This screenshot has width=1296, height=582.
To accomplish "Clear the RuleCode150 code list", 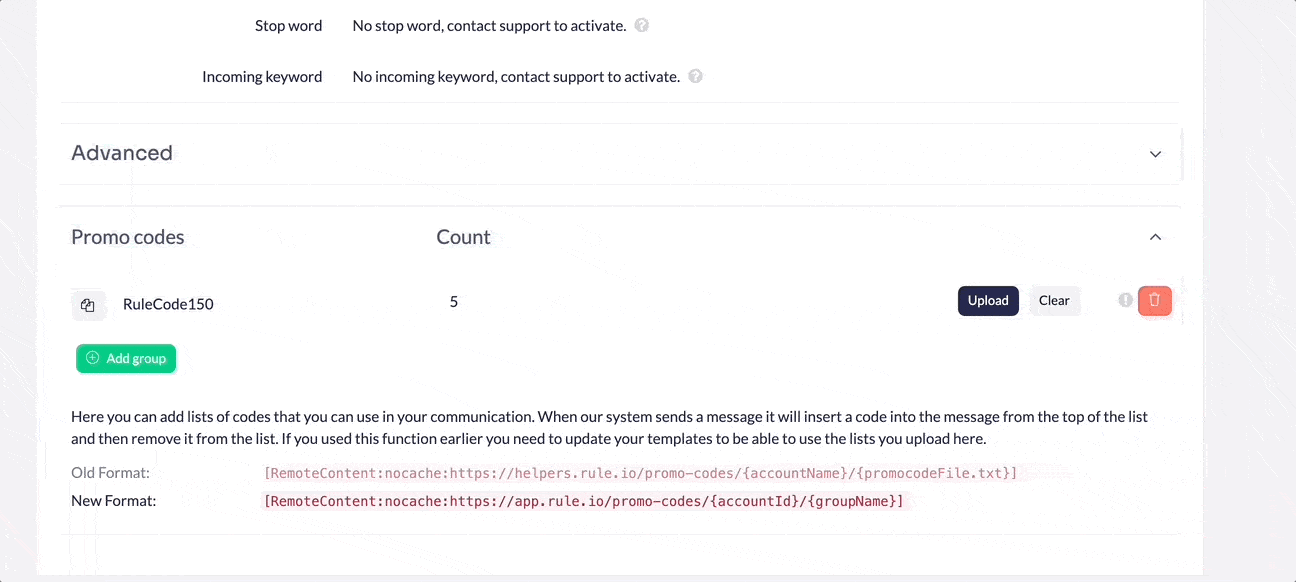I will [1054, 301].
